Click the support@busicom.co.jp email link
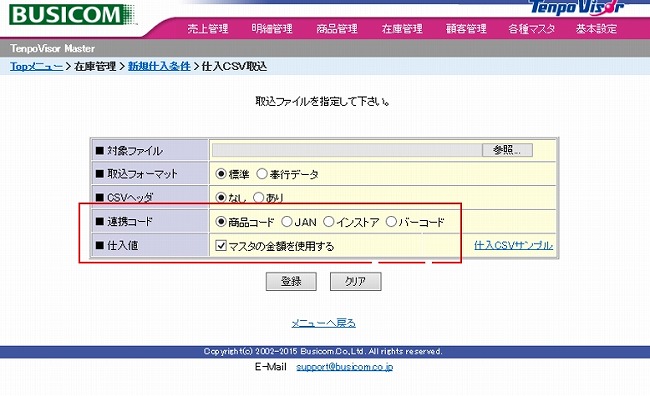 (344, 367)
